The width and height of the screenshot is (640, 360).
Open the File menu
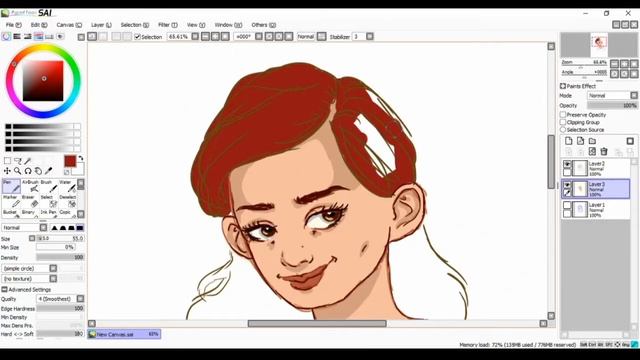click(x=13, y=25)
